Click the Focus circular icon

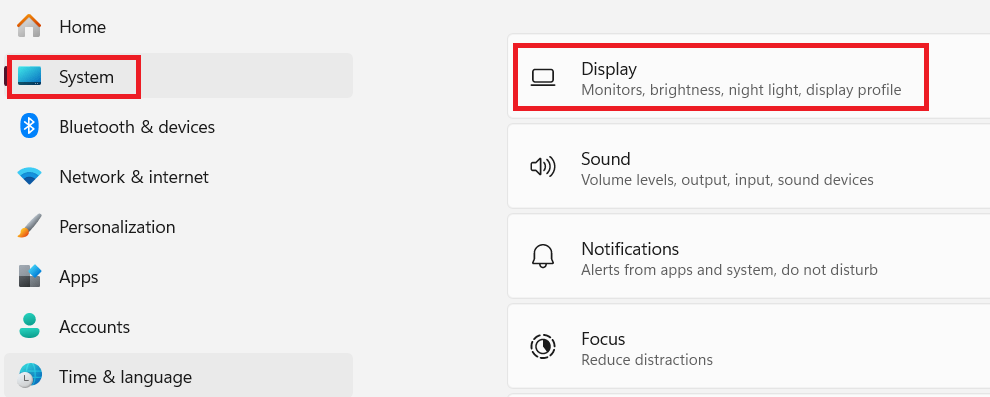point(542,347)
